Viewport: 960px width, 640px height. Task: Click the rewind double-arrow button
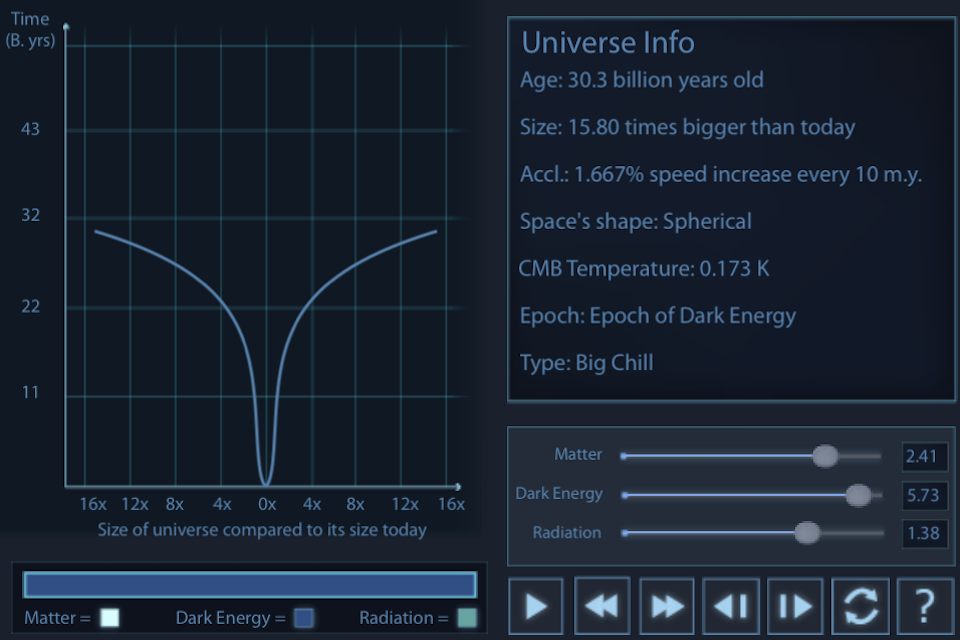click(x=602, y=606)
